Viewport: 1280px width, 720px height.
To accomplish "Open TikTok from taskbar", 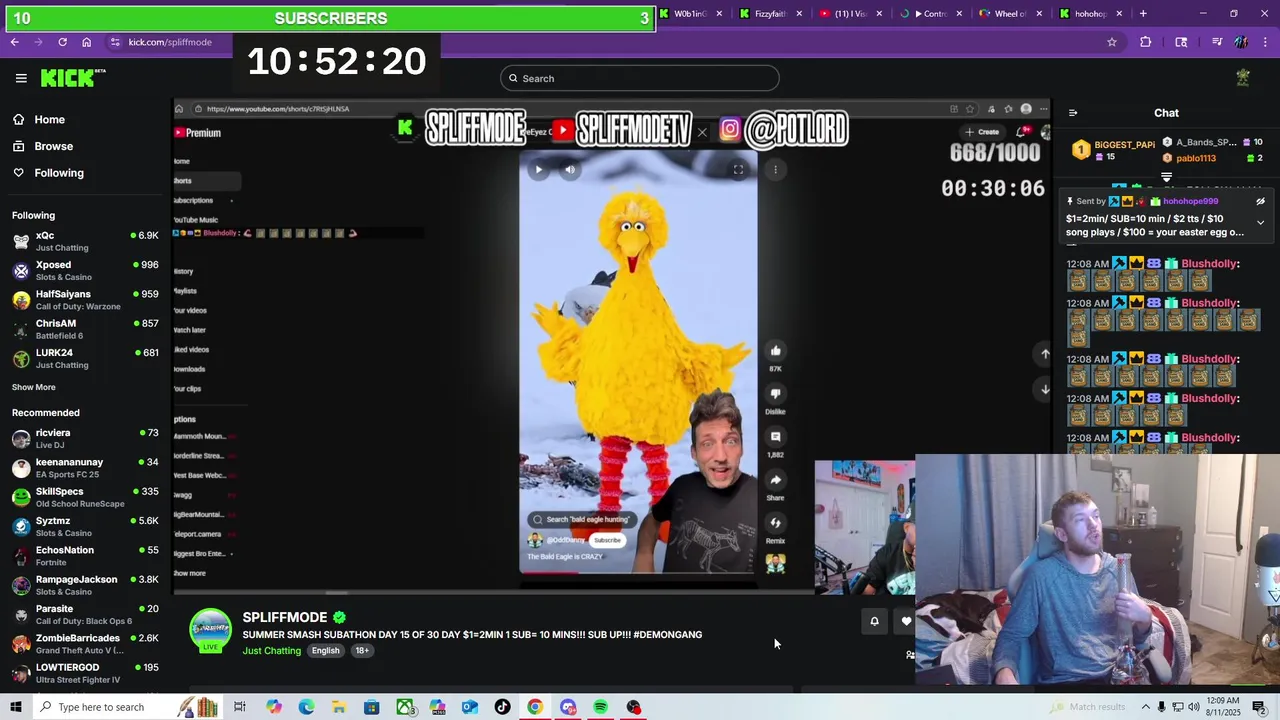I will click(502, 707).
